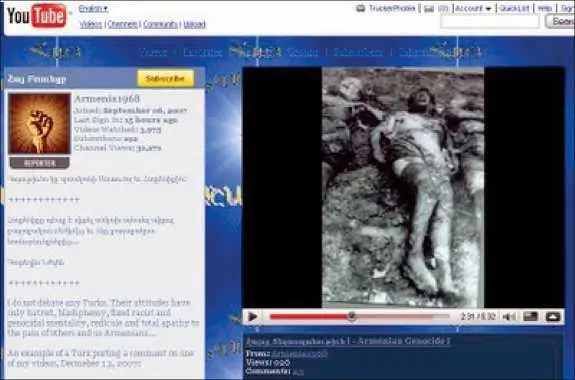Open the inbox envelope icon in header
This screenshot has width=575, height=380.
coord(429,9)
